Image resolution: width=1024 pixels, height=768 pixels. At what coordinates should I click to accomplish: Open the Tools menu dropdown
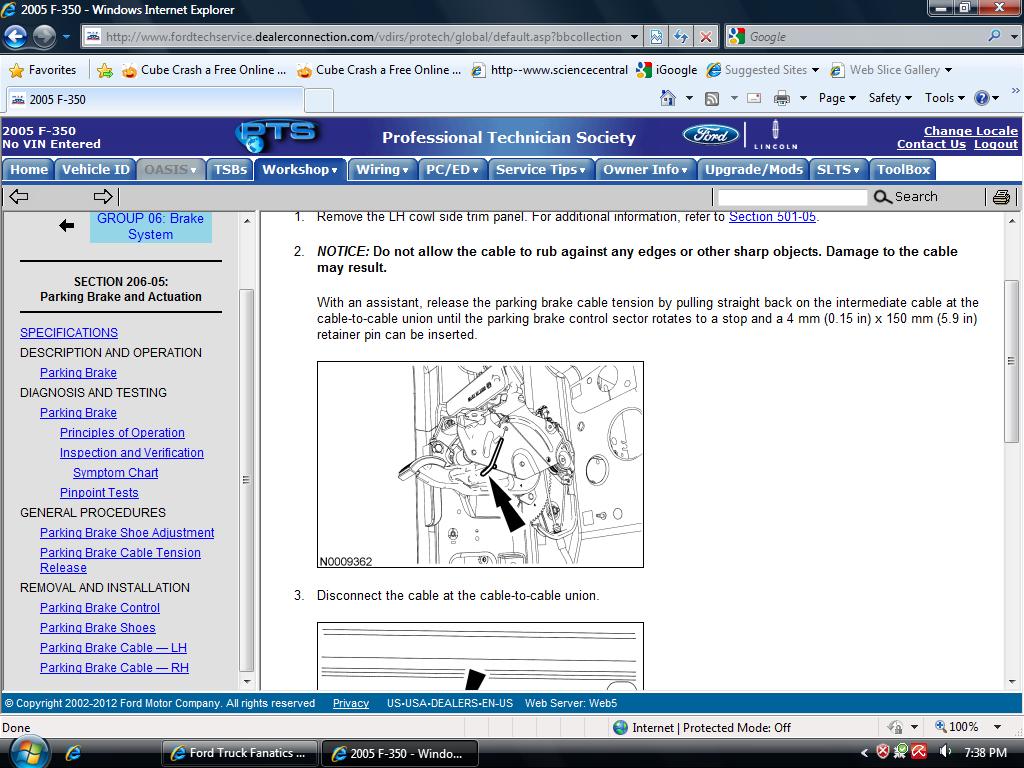944,98
